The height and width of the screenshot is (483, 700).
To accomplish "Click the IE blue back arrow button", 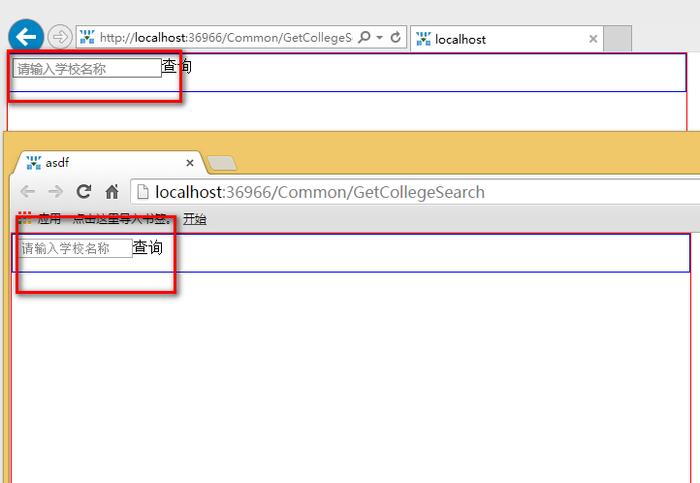I will click(x=26, y=37).
